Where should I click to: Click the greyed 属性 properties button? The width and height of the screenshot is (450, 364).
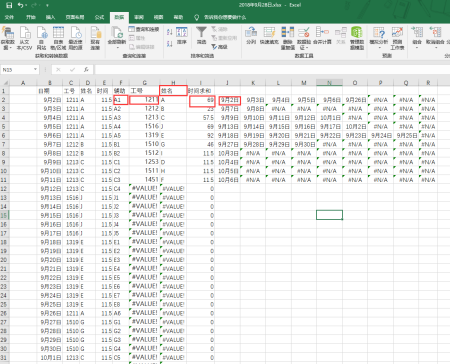click(x=137, y=38)
